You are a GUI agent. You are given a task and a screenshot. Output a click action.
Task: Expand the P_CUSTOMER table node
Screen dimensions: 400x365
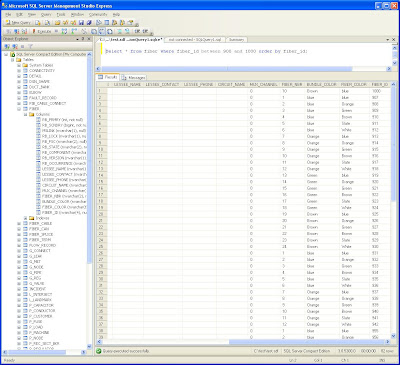(19, 316)
